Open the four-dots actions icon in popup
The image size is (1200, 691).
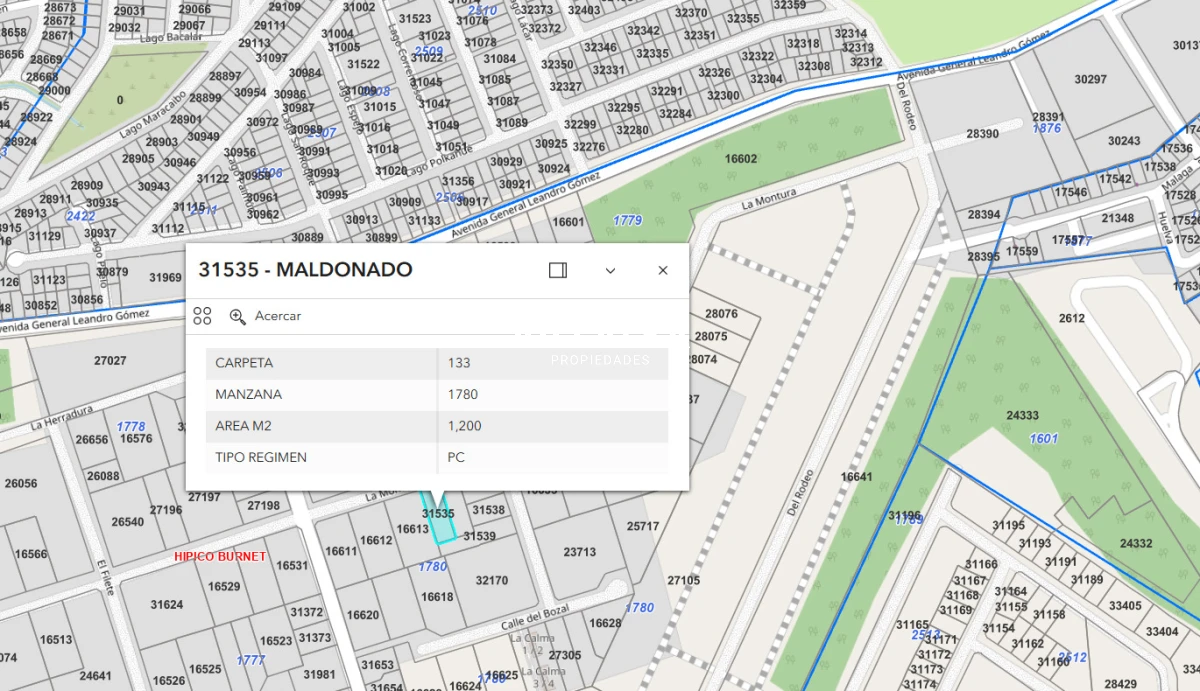click(201, 315)
